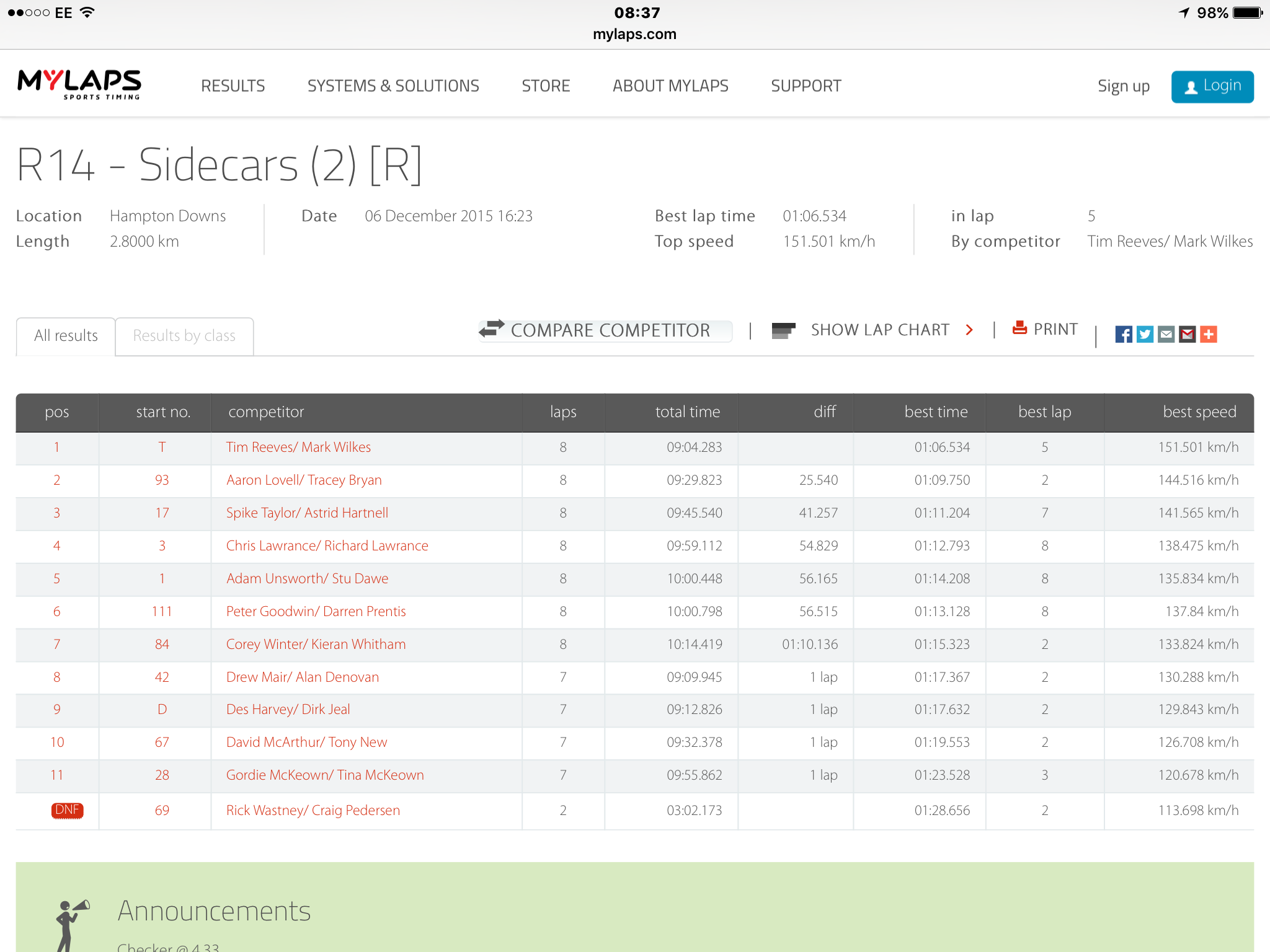1270x952 pixels.
Task: Open competitor Corey Winter/ Kieran Whitham
Action: [x=316, y=644]
